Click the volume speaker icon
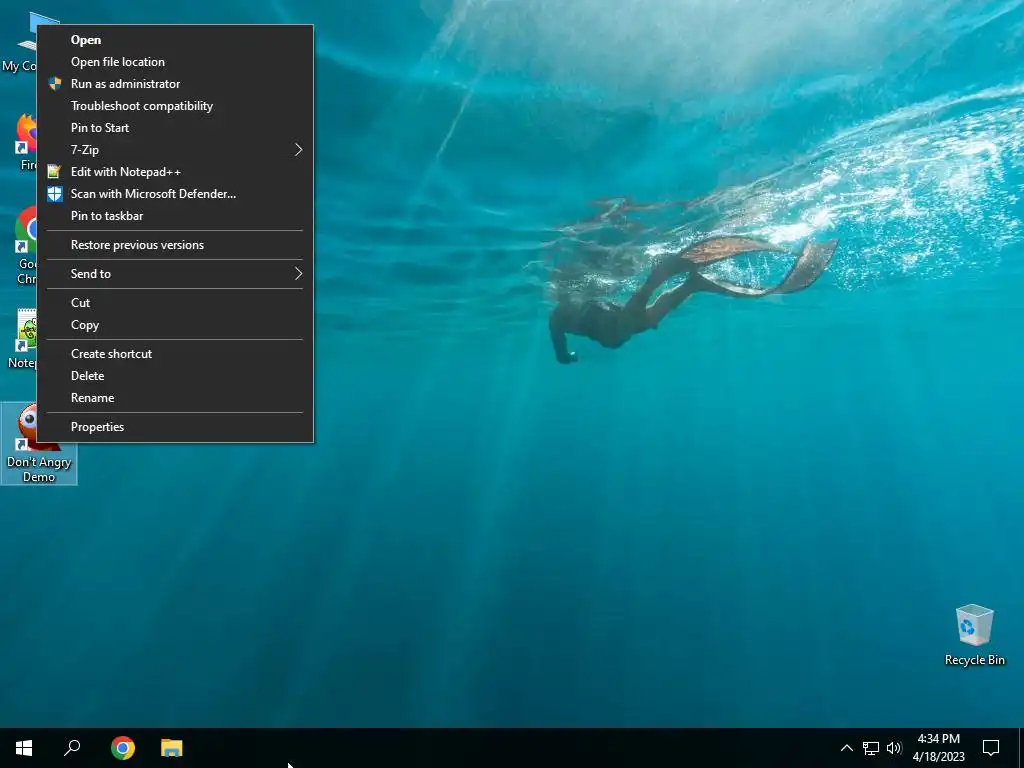1024x768 pixels. pyautogui.click(x=894, y=748)
